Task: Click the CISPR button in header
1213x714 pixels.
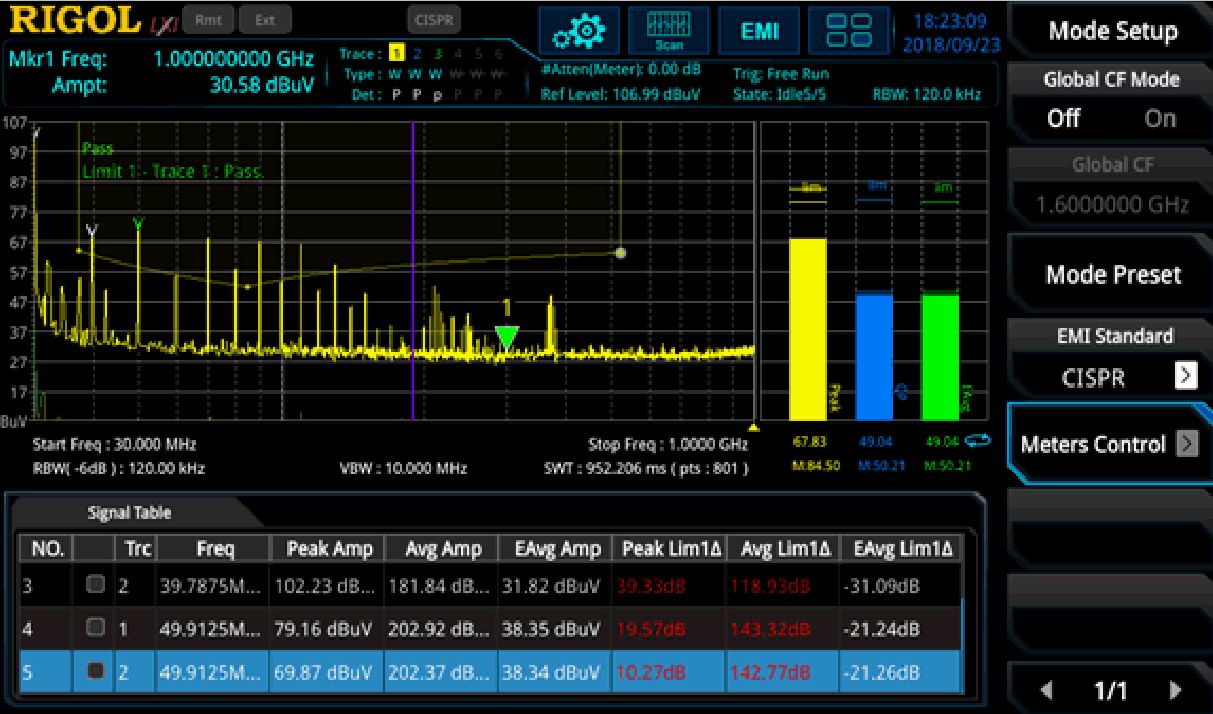Action: tap(435, 19)
